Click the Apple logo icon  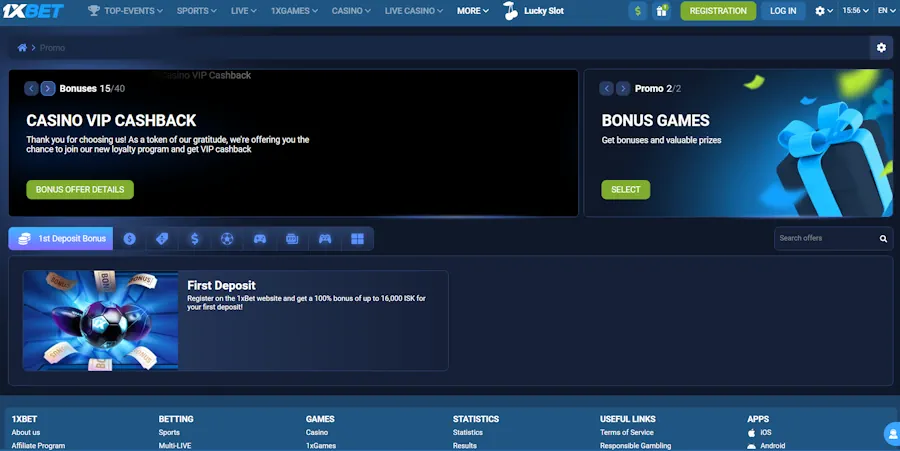(751, 433)
